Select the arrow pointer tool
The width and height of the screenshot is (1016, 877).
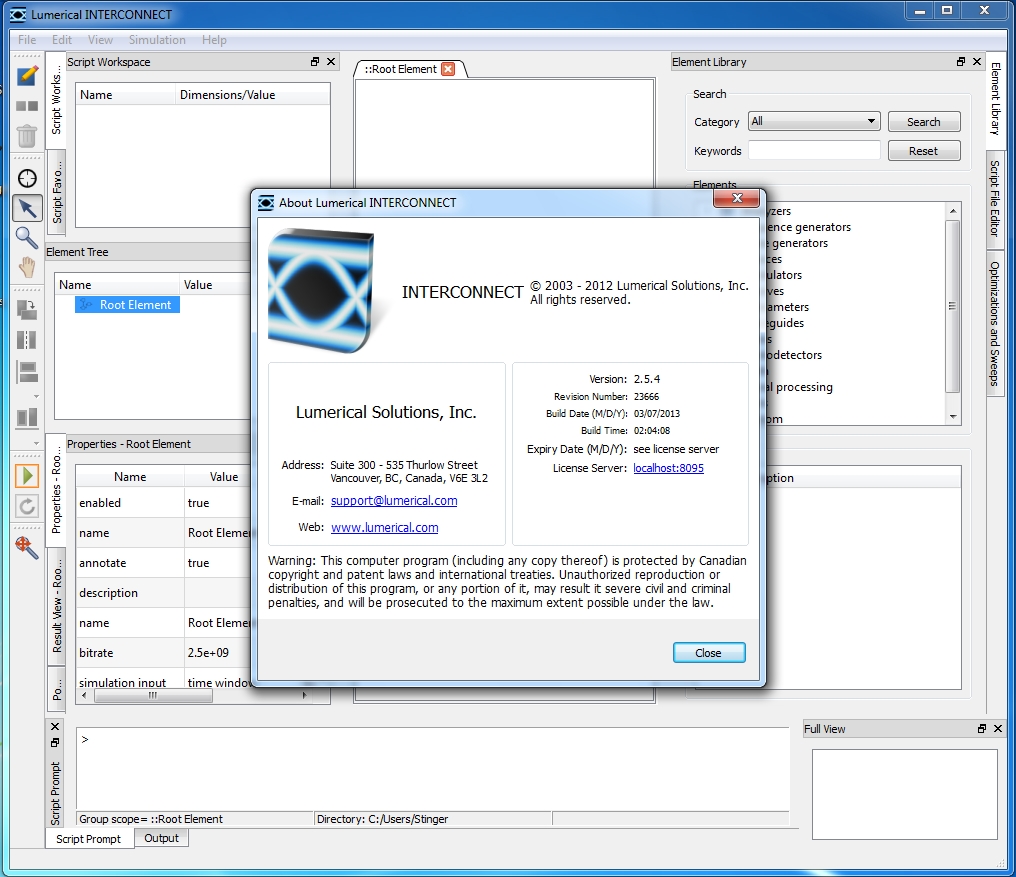[x=27, y=208]
